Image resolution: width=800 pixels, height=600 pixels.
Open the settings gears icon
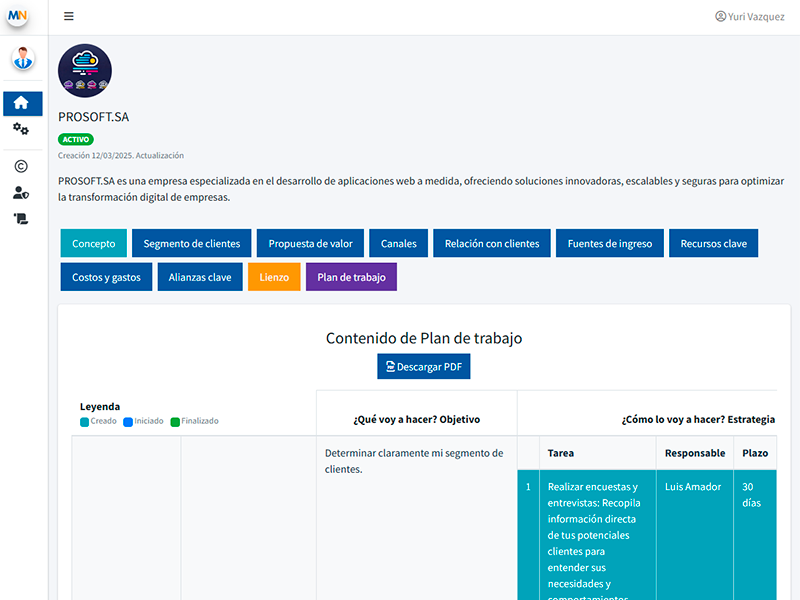[21, 129]
